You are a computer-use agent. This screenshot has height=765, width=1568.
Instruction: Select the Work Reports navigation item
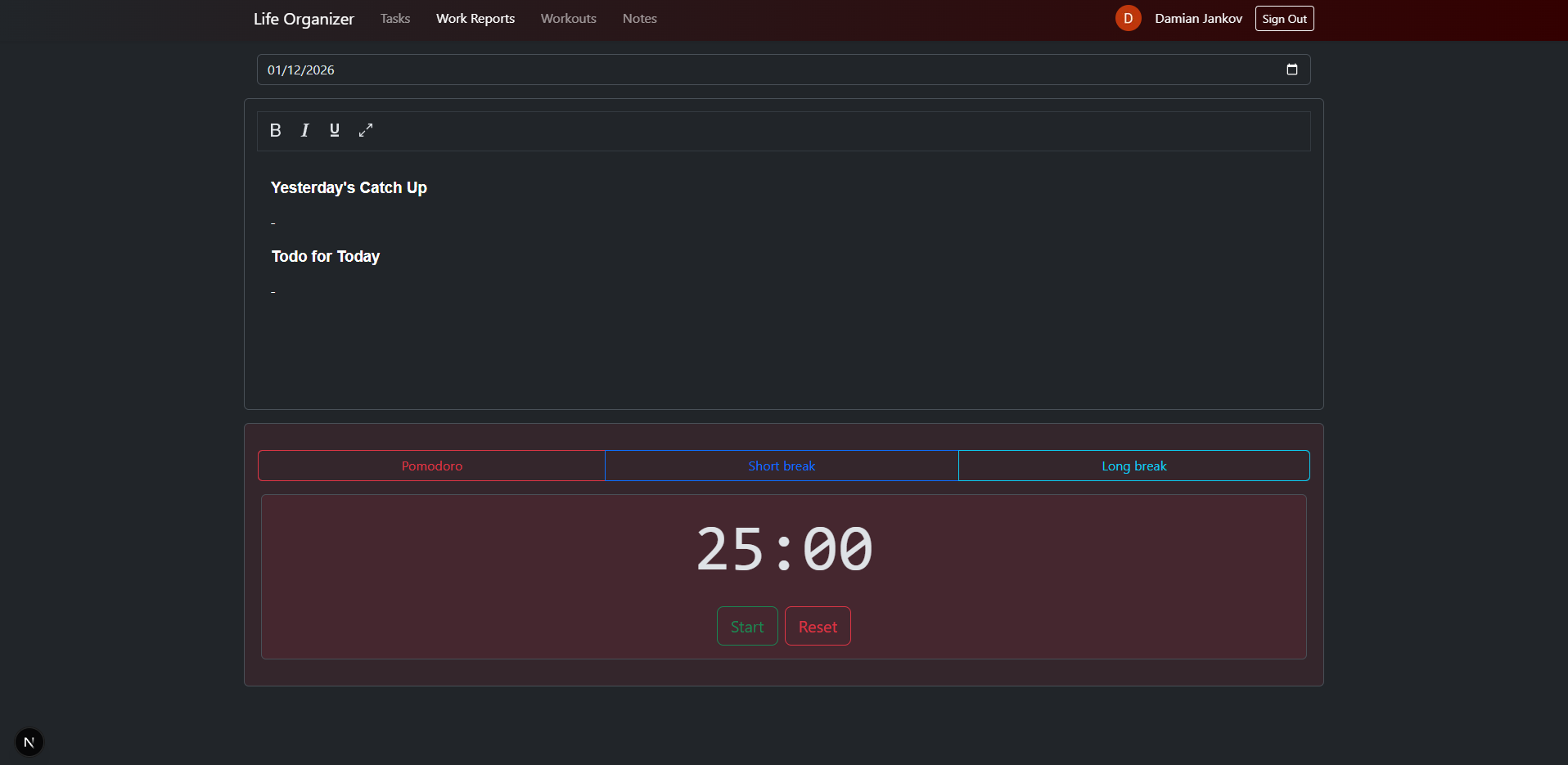(475, 18)
